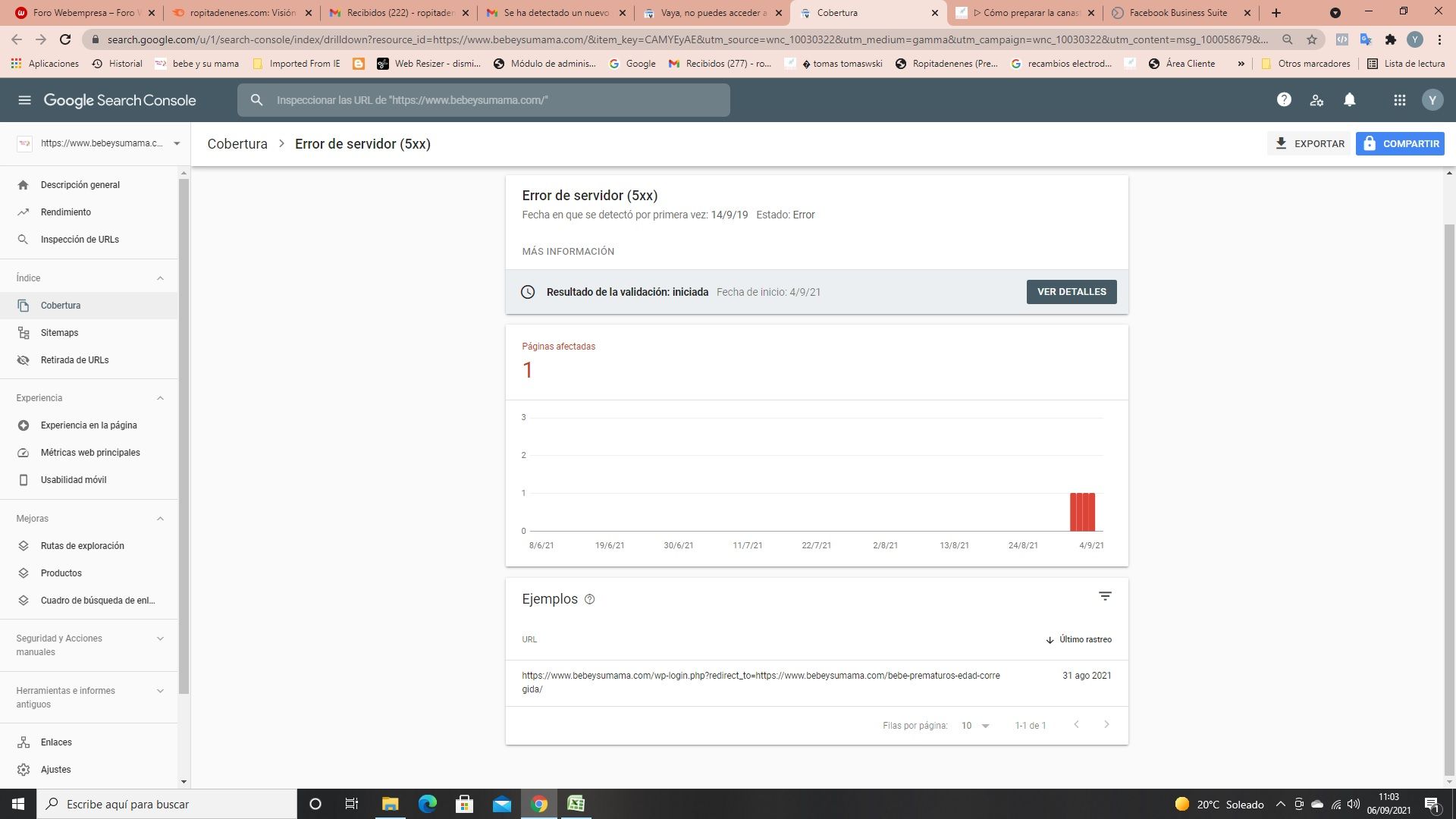Image resolution: width=1456 pixels, height=819 pixels.
Task: Open Descripción general in sidebar
Action: click(x=89, y=185)
